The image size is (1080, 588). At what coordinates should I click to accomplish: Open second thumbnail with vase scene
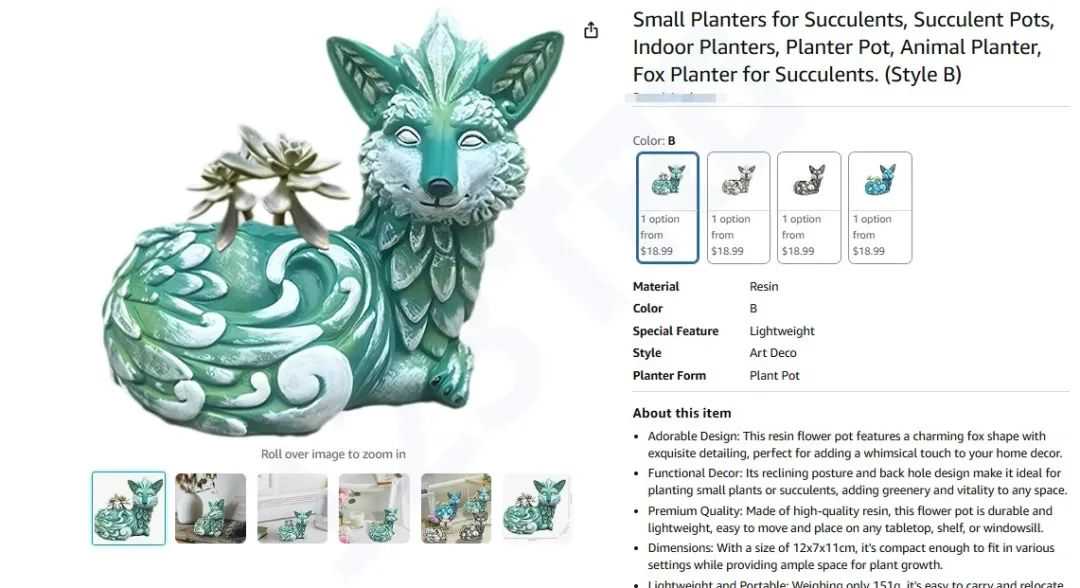210,508
